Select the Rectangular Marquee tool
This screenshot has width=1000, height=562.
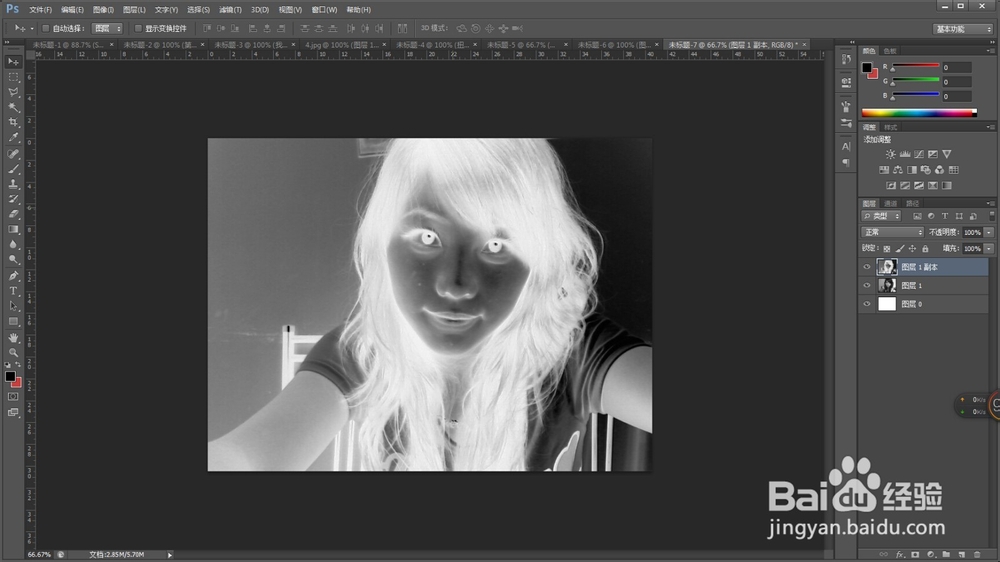point(13,77)
